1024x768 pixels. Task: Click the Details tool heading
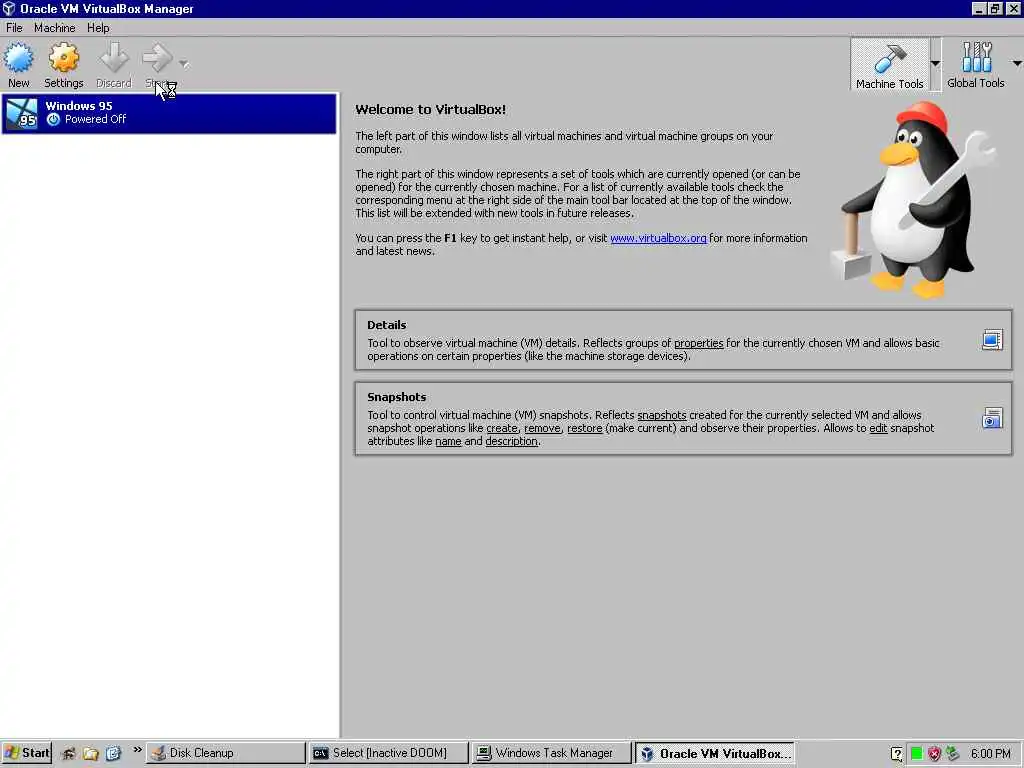[x=387, y=325]
